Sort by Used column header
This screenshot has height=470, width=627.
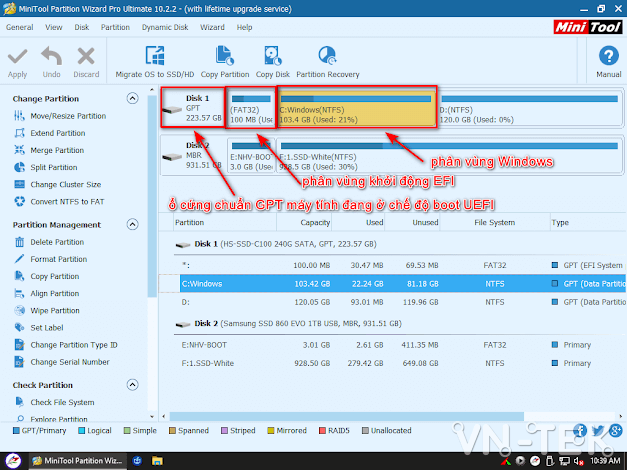pos(358,222)
